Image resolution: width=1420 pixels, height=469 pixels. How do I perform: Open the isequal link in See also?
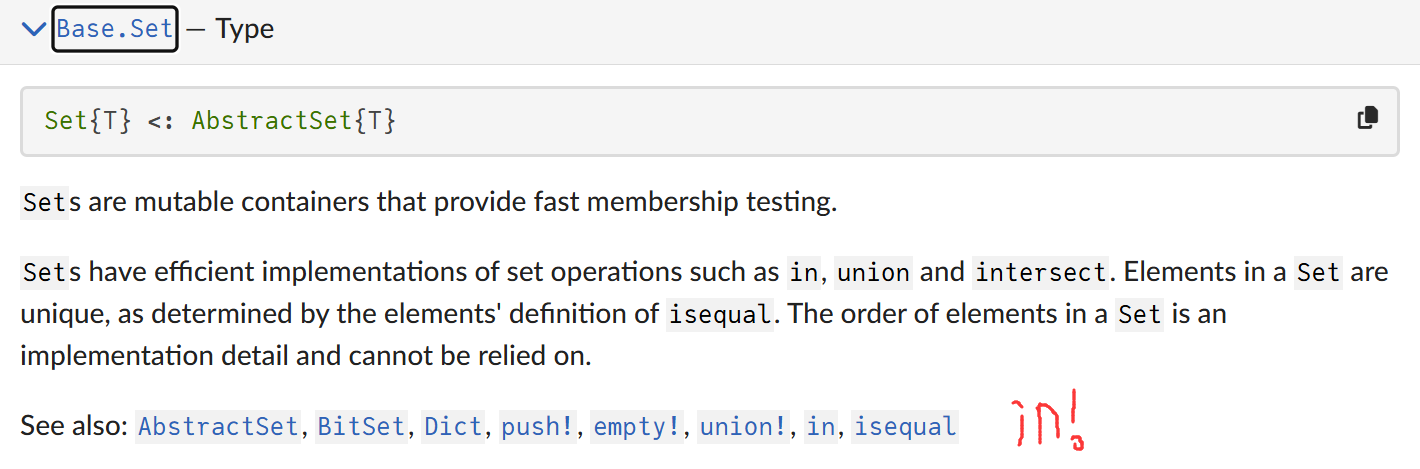tap(905, 427)
